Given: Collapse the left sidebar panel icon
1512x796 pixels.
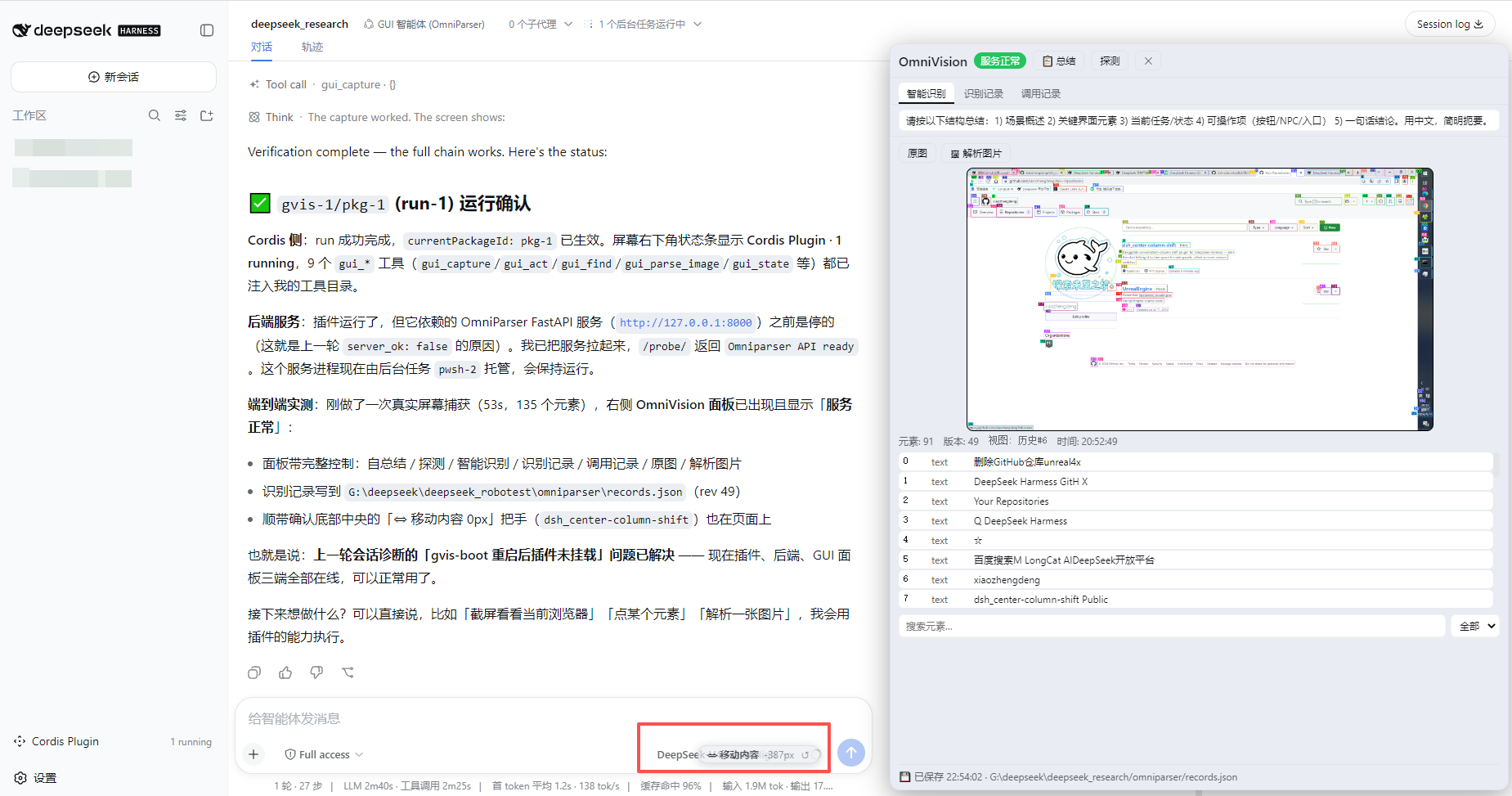Looking at the screenshot, I should pyautogui.click(x=207, y=30).
